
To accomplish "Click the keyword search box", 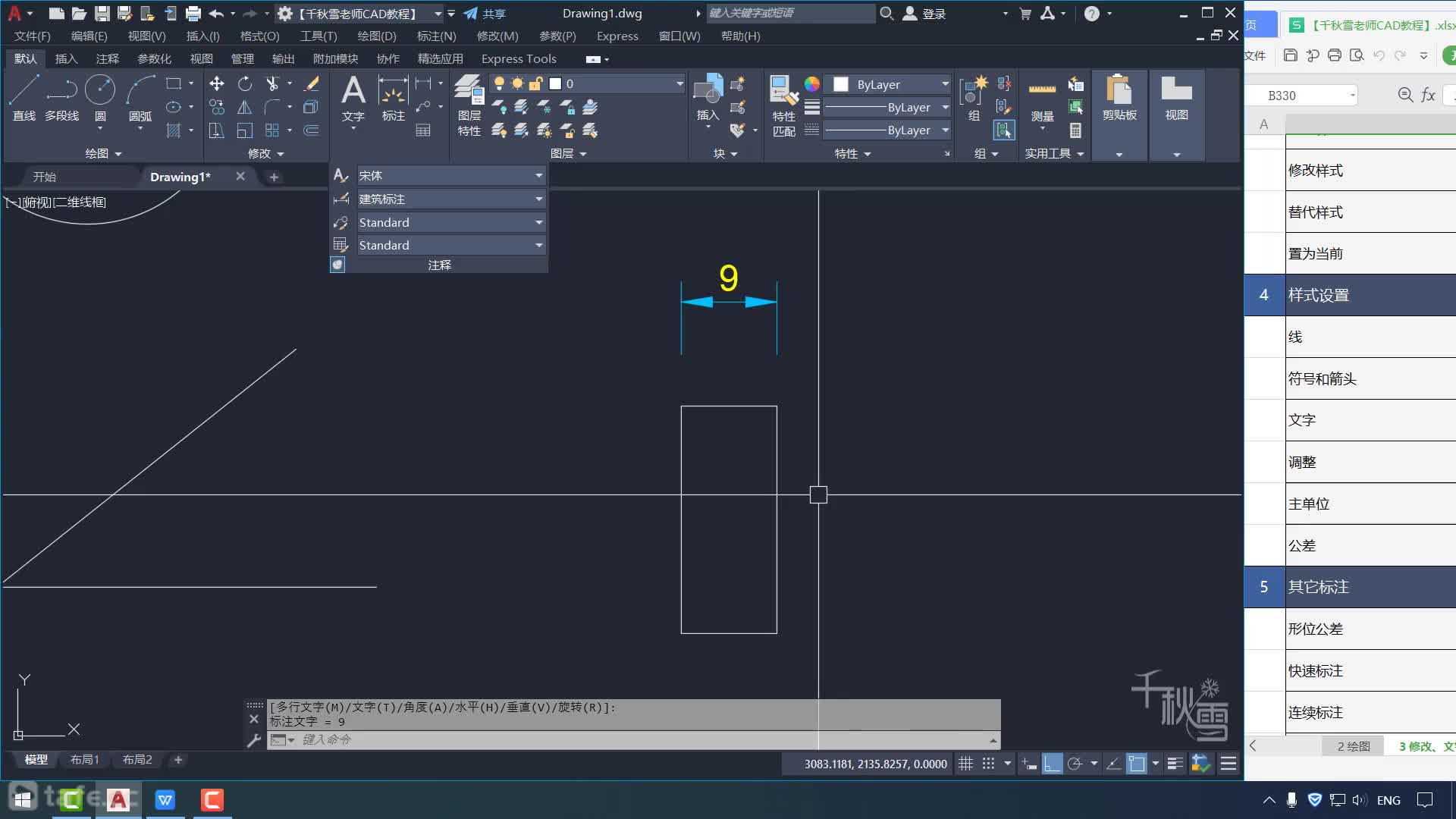I will (790, 13).
